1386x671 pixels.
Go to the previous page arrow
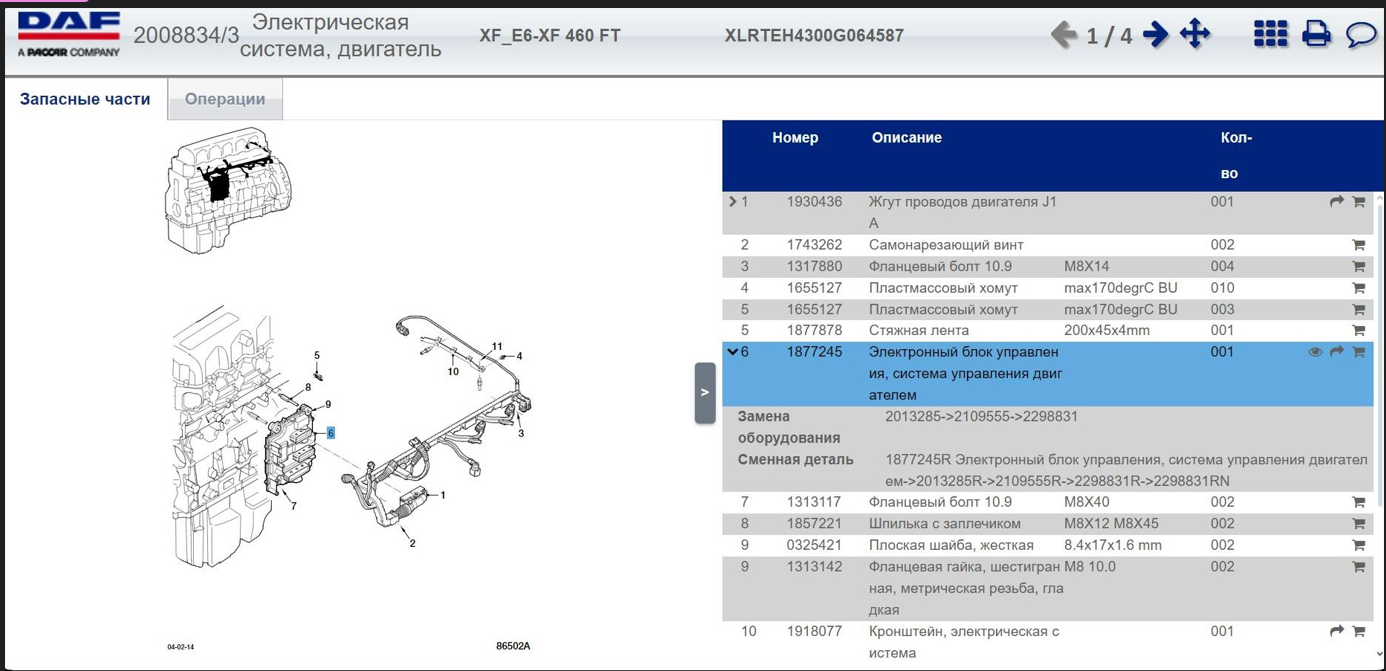(x=1063, y=35)
